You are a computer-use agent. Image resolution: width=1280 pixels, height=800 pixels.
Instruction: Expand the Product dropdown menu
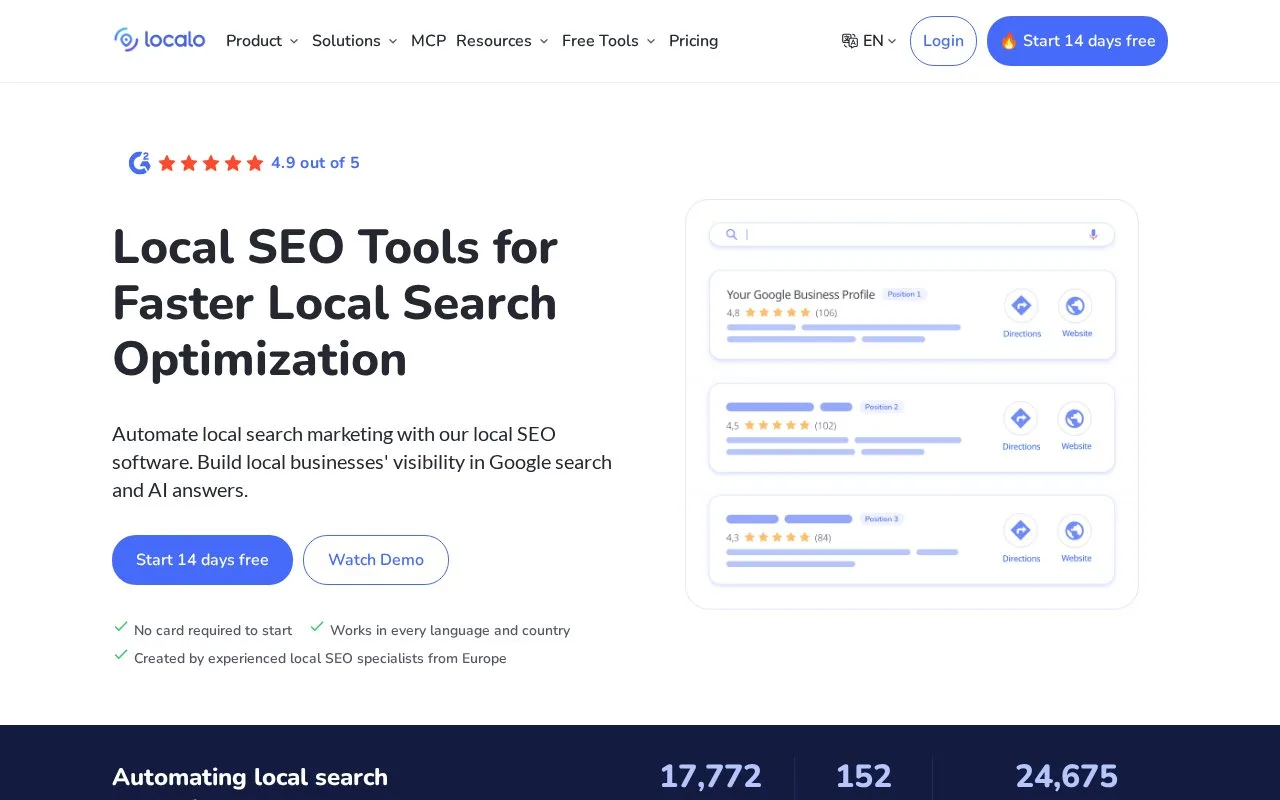262,41
